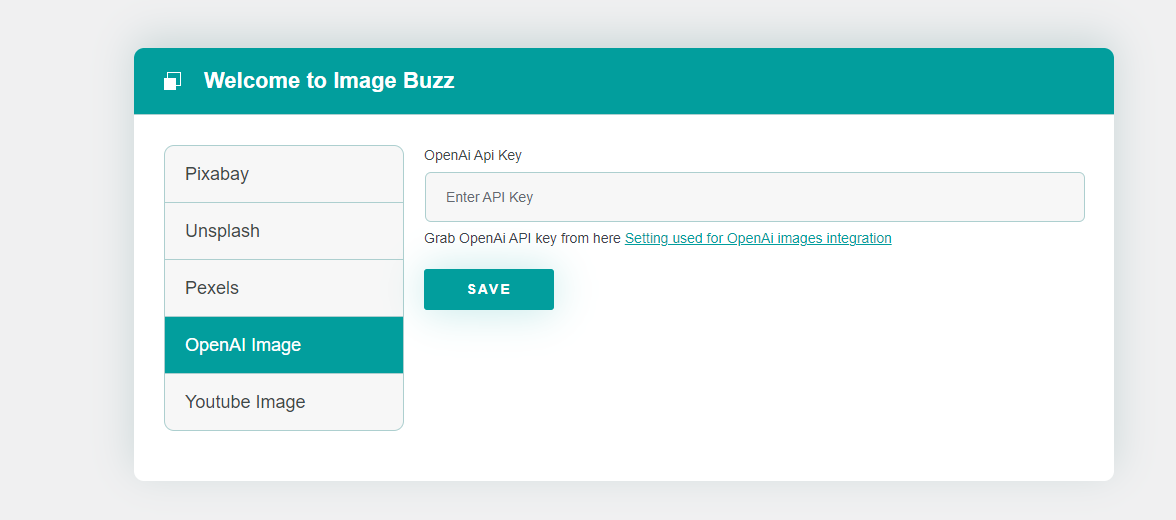Click into the Enter API Key field
The width and height of the screenshot is (1176, 520).
[754, 197]
